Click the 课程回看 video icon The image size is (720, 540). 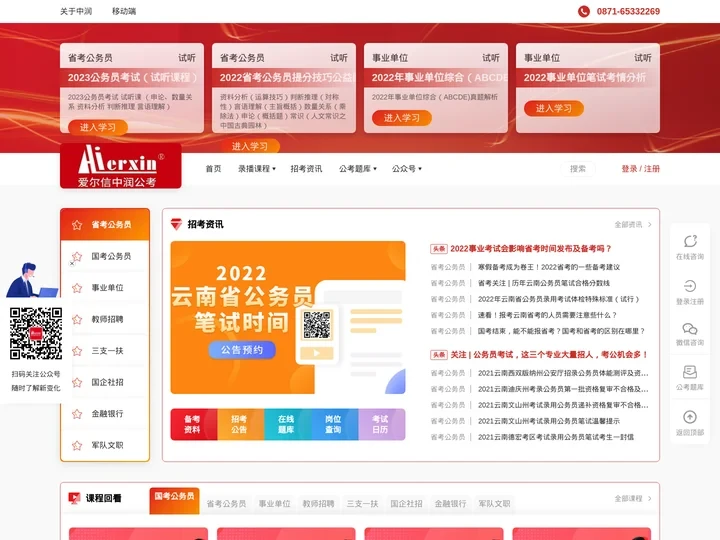coord(74,498)
